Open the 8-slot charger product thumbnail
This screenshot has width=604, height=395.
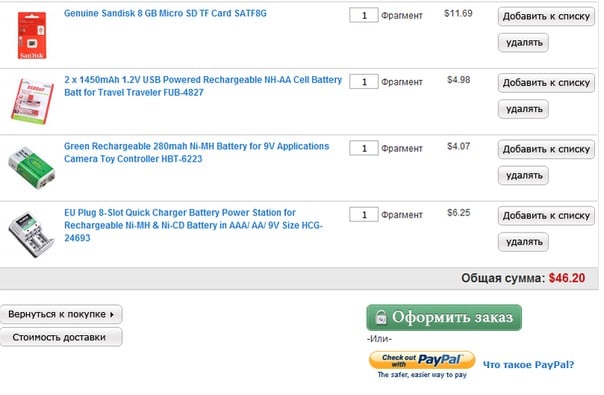pyautogui.click(x=32, y=234)
